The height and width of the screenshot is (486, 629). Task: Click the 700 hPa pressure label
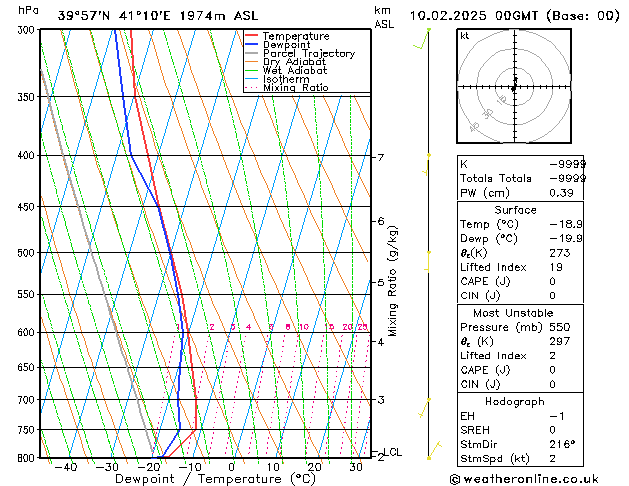[x=28, y=400]
